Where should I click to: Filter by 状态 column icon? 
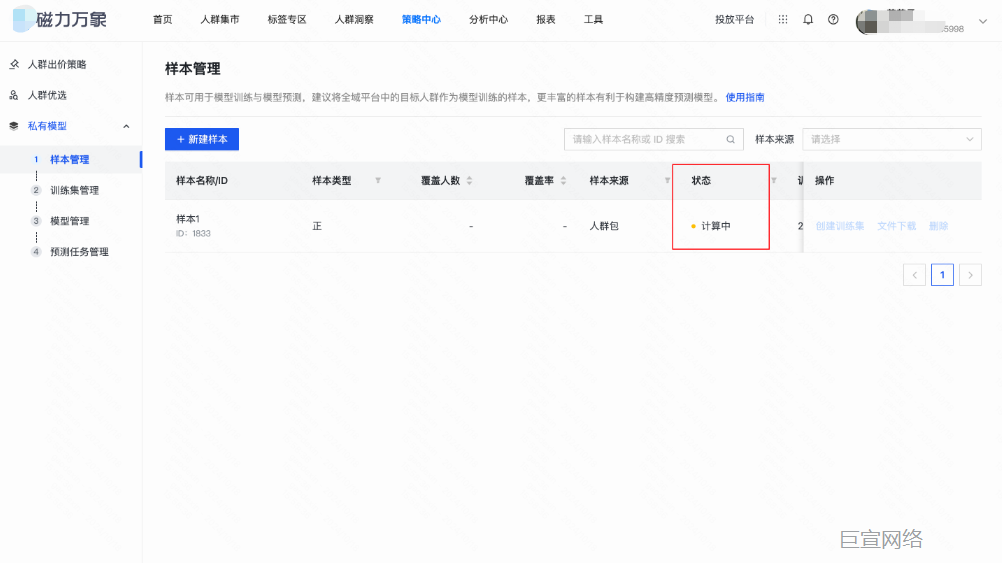(774, 180)
